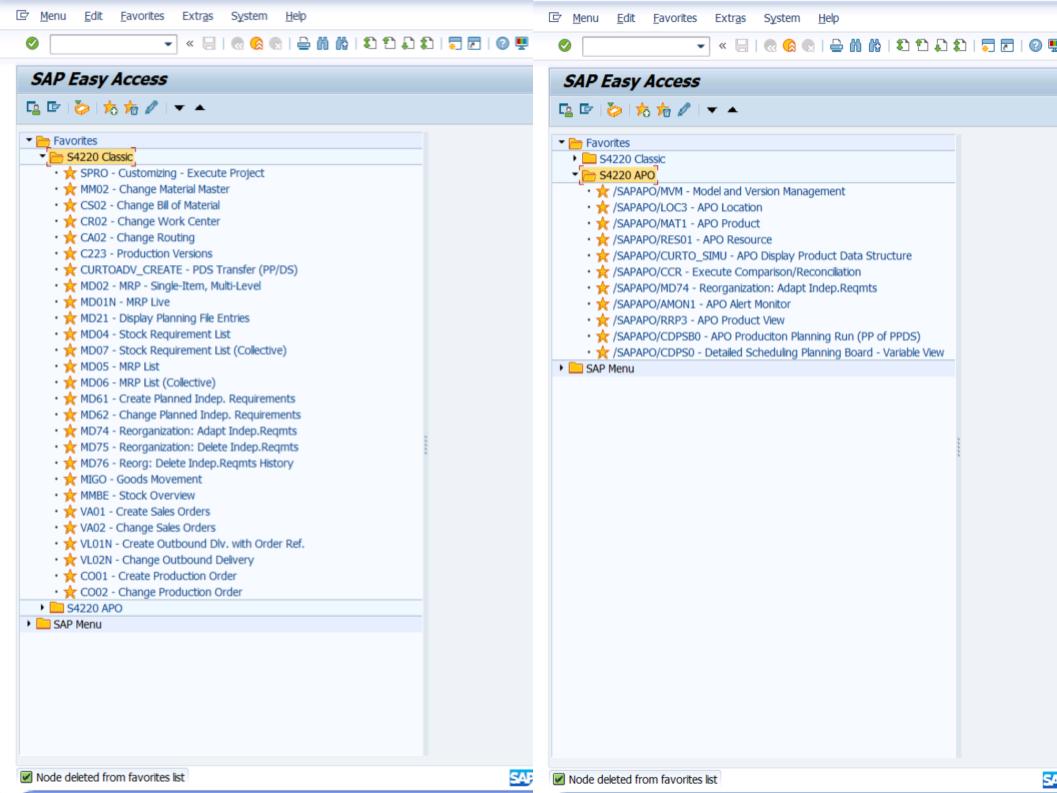Image resolution: width=1057 pixels, height=793 pixels.
Task: Click the Create New Session icon in the left window
Action: (x=455, y=44)
